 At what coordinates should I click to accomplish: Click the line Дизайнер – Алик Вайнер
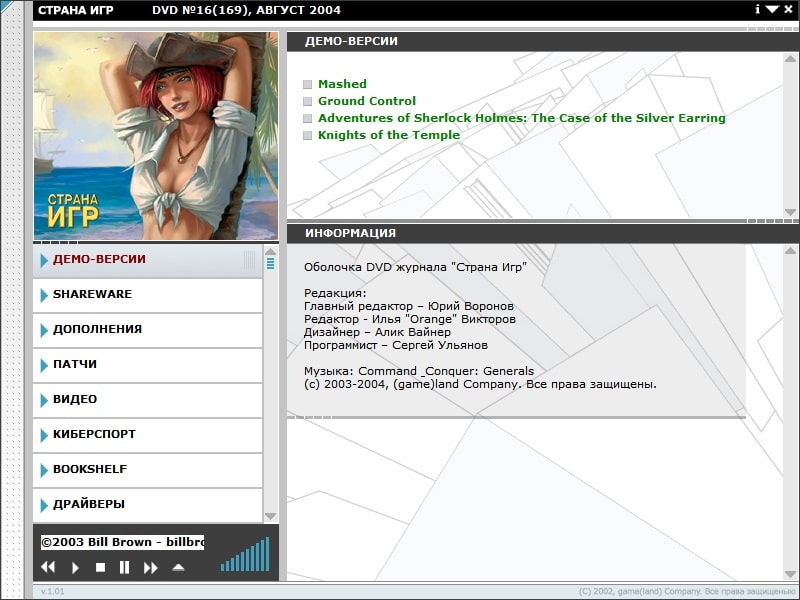[x=378, y=332]
